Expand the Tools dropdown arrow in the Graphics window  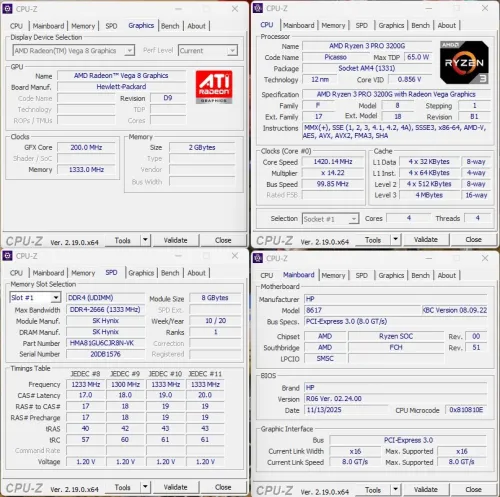click(145, 240)
